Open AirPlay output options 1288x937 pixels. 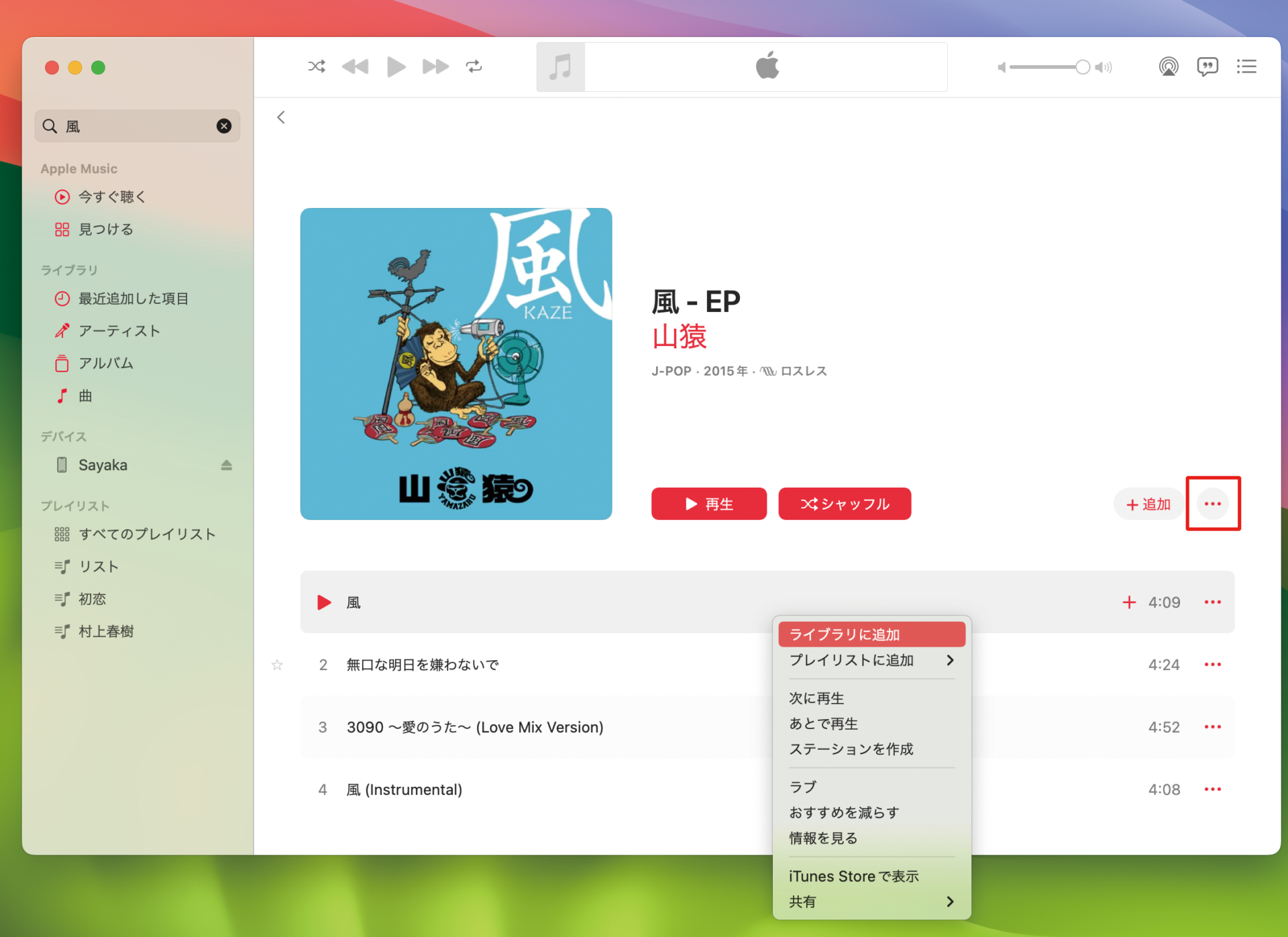pyautogui.click(x=1168, y=66)
